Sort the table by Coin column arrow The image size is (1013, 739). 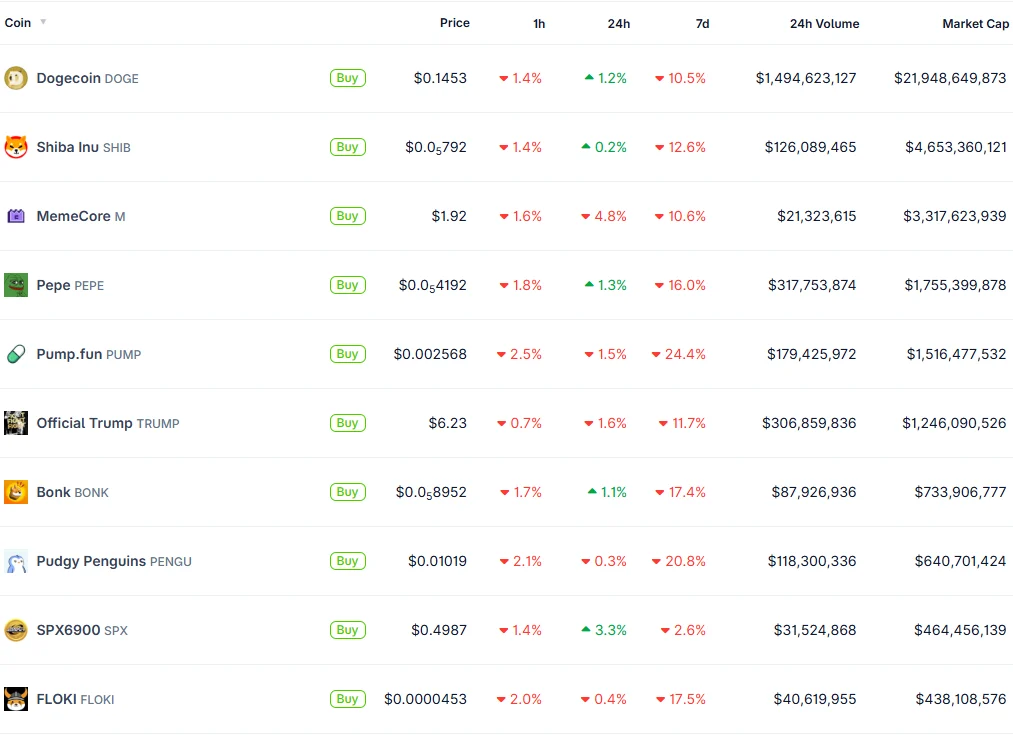[x=43, y=22]
